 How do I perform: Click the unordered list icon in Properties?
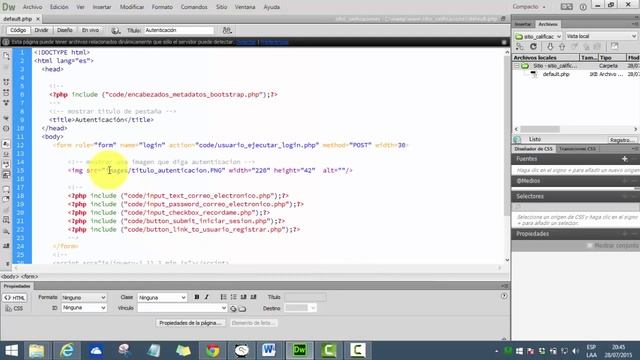click(223, 297)
